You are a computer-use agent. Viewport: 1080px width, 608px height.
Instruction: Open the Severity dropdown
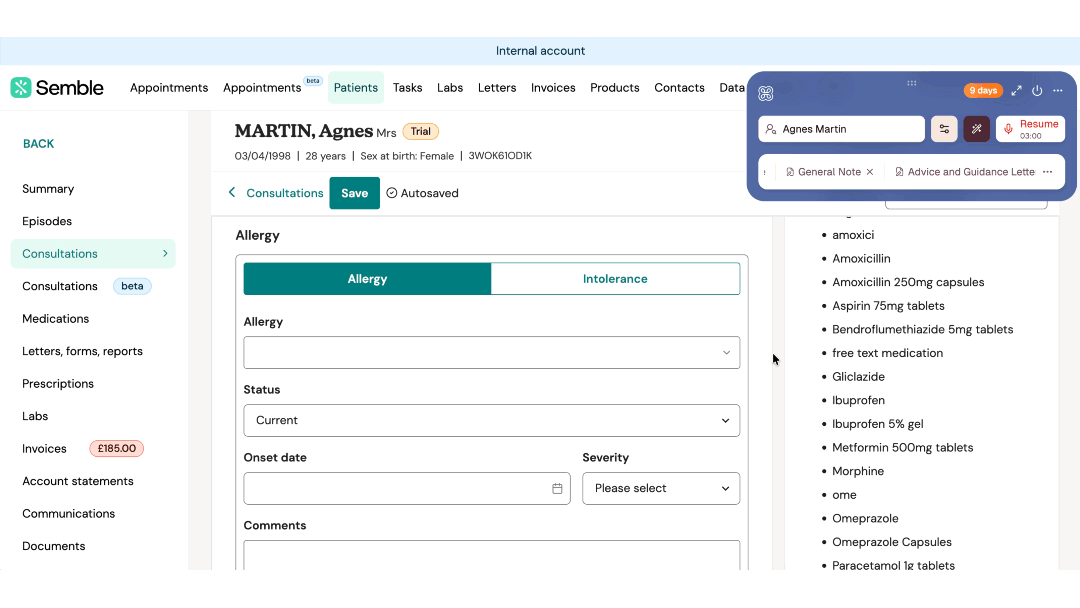pos(661,488)
